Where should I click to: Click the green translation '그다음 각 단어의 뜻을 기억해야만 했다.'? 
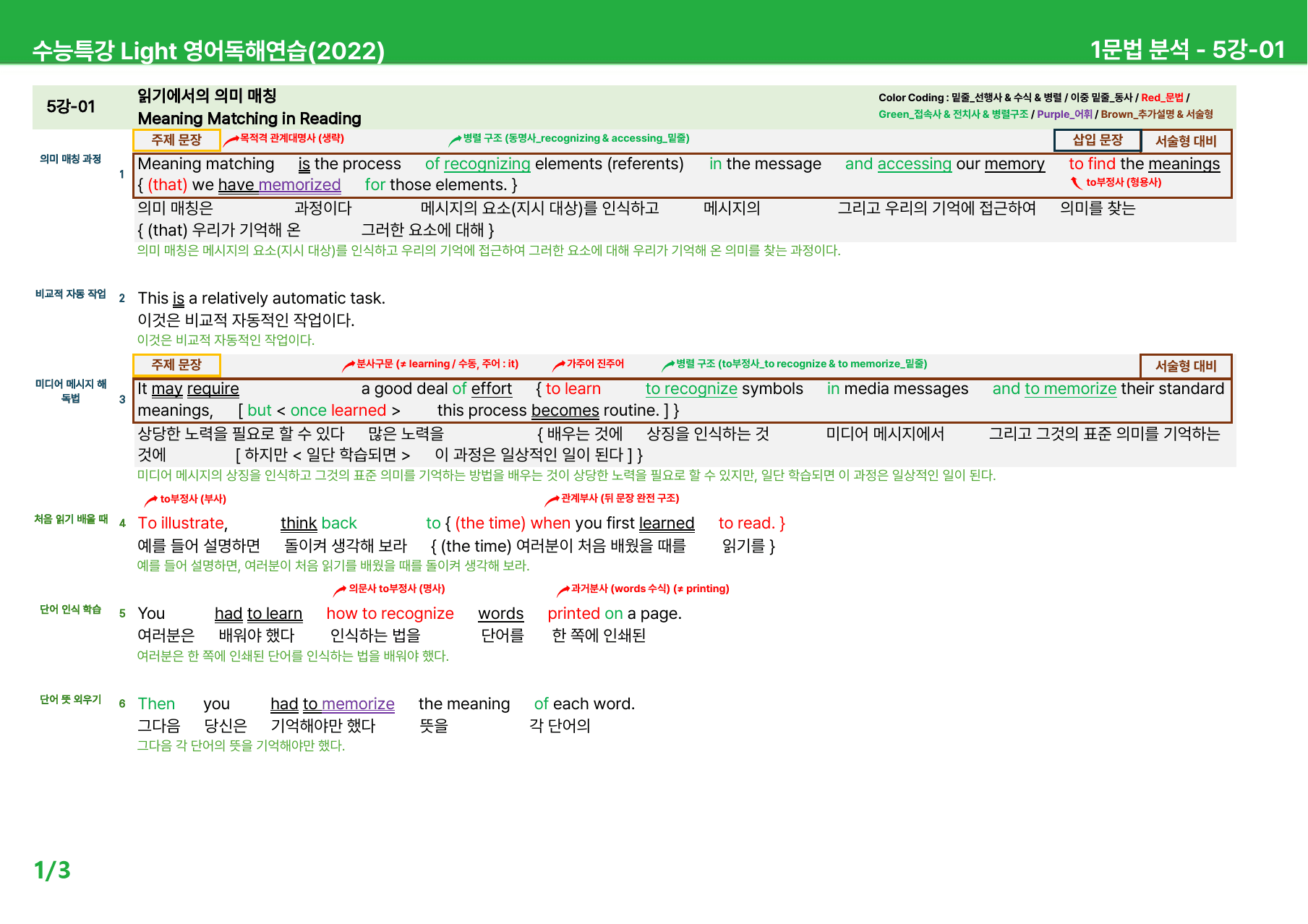pyautogui.click(x=241, y=745)
